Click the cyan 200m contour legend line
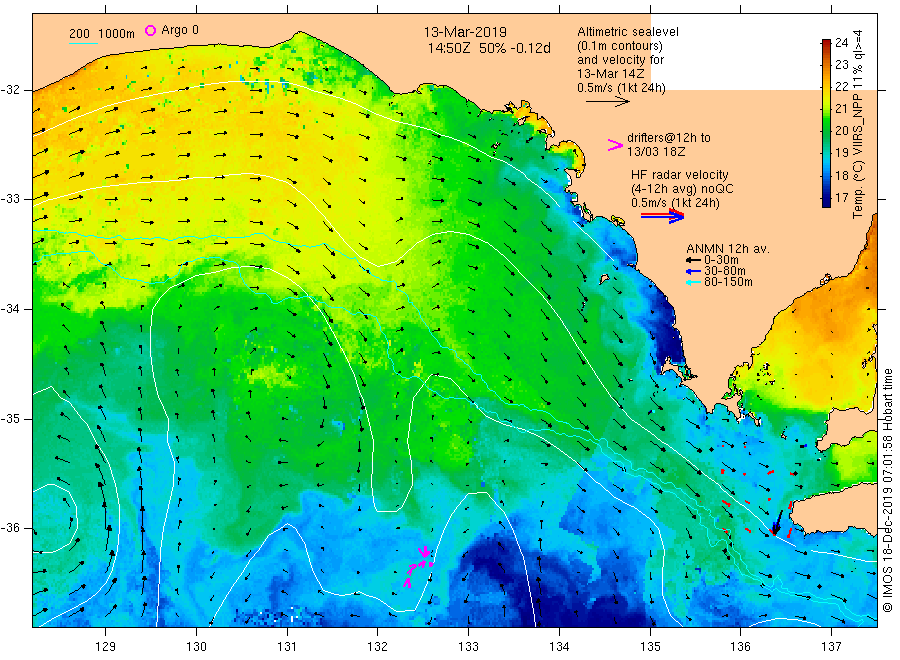The height and width of the screenshot is (660, 900). (83, 43)
